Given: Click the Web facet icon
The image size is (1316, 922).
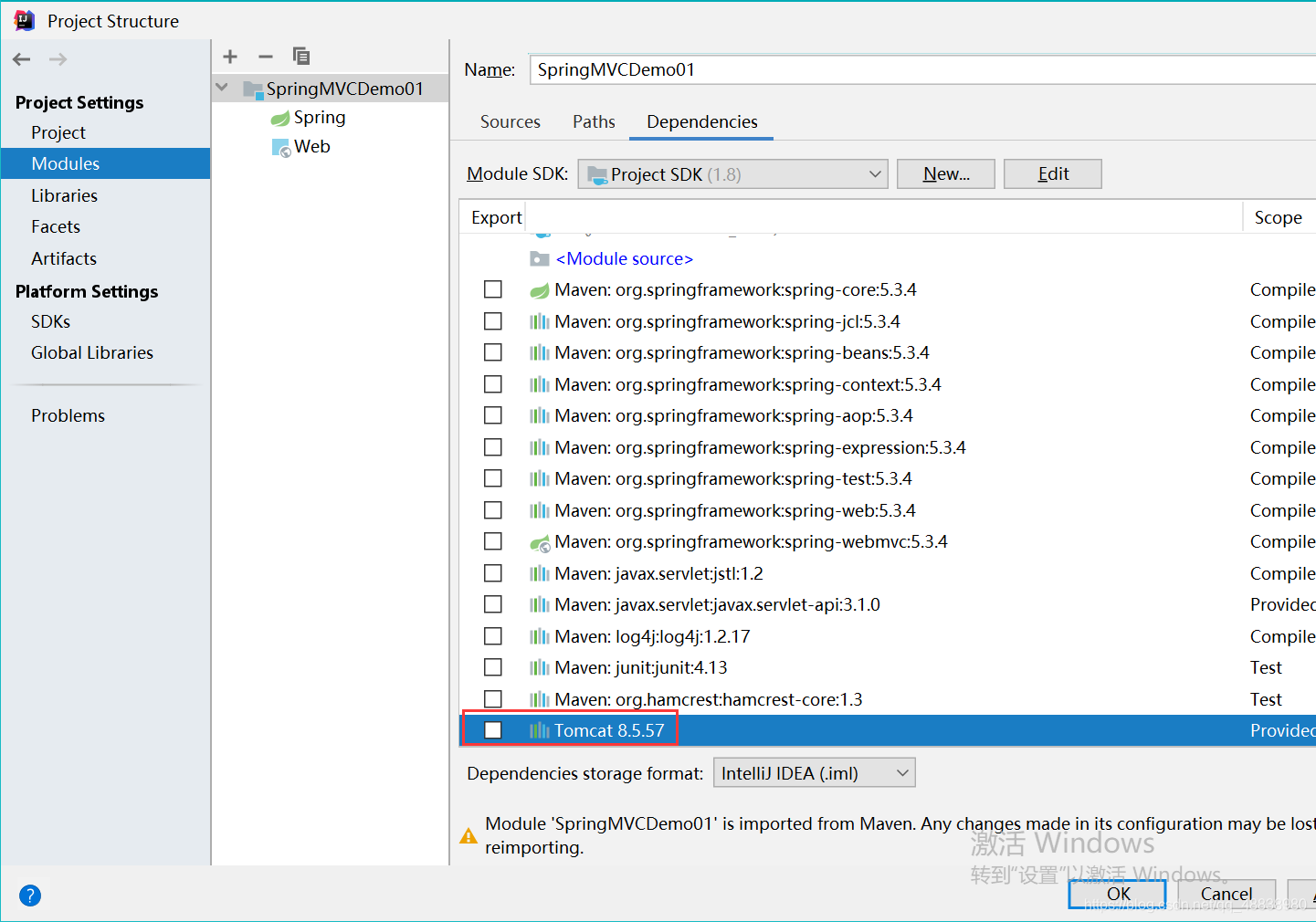Looking at the screenshot, I should coord(281,147).
